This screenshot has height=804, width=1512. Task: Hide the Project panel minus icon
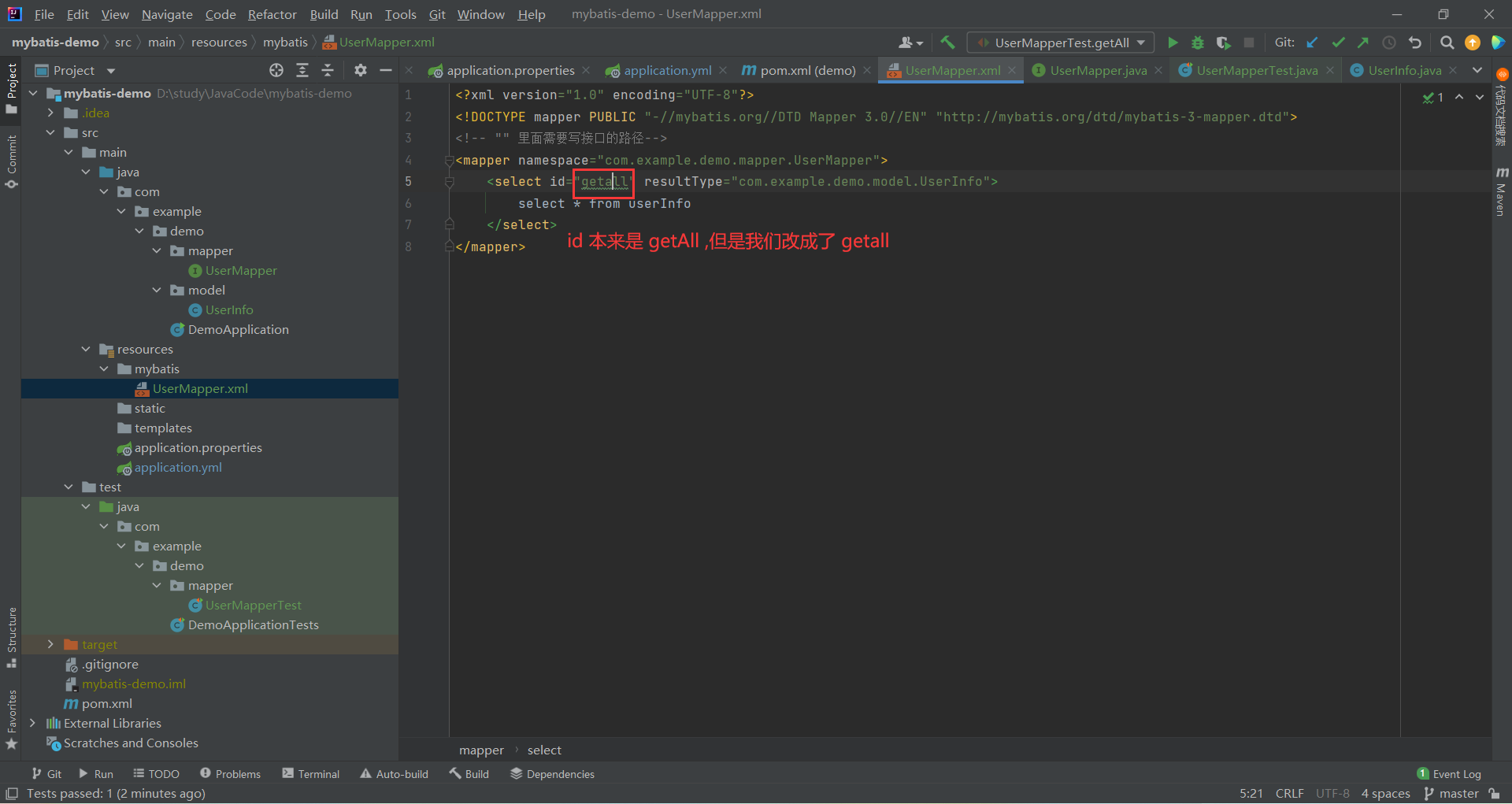[386, 70]
